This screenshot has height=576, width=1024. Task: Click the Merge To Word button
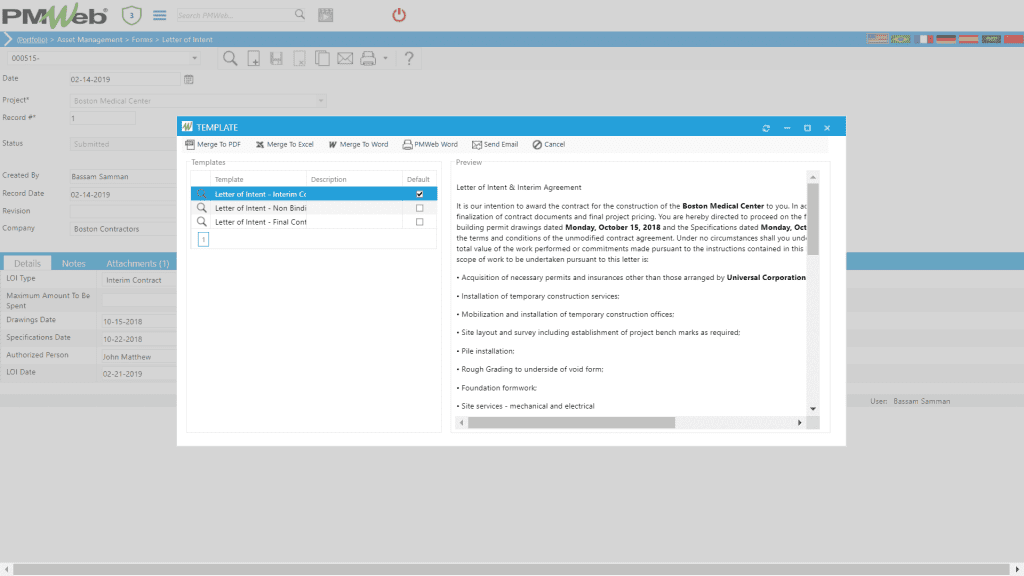358,144
